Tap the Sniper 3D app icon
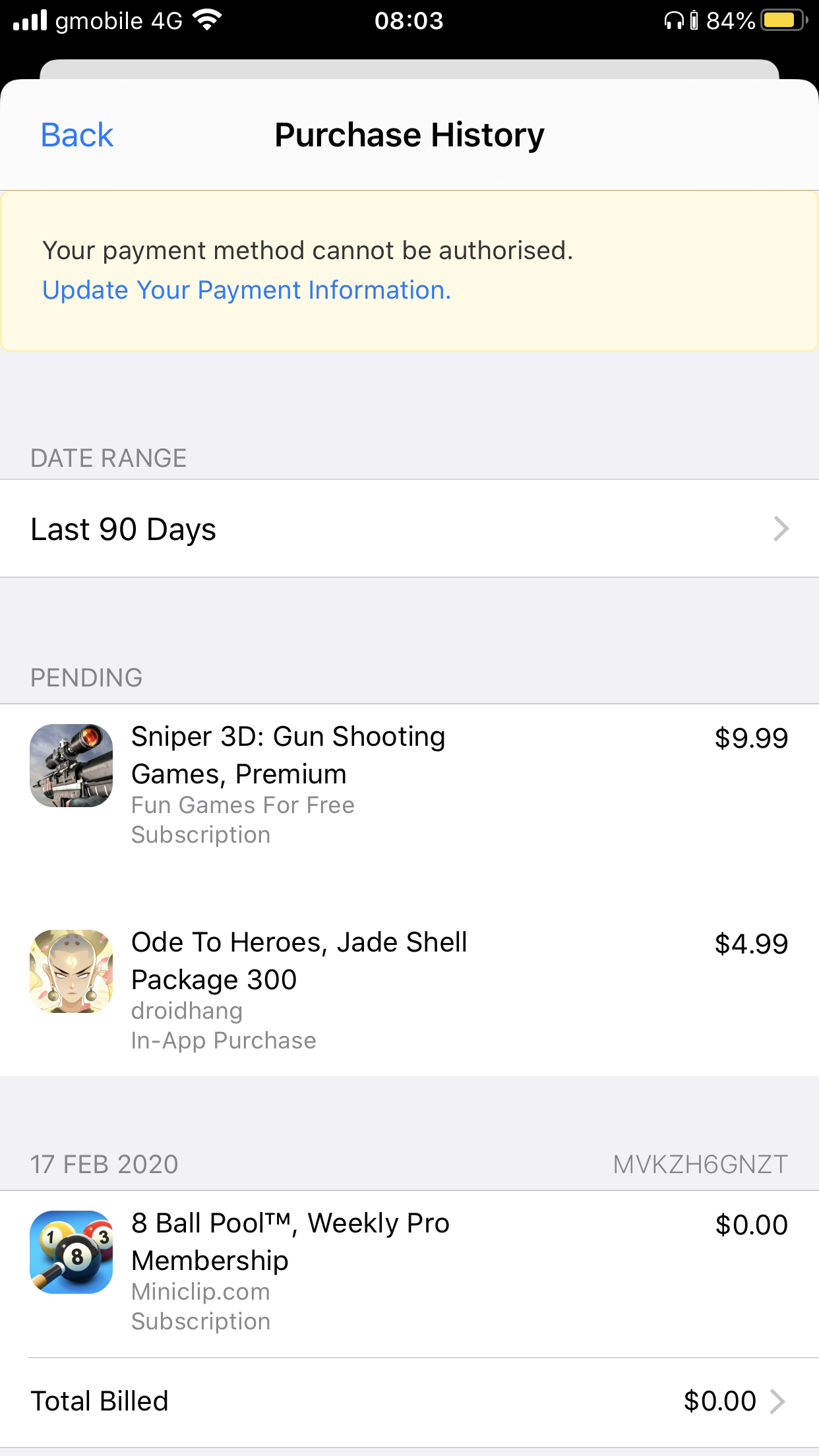Image resolution: width=819 pixels, height=1456 pixels. [71, 766]
